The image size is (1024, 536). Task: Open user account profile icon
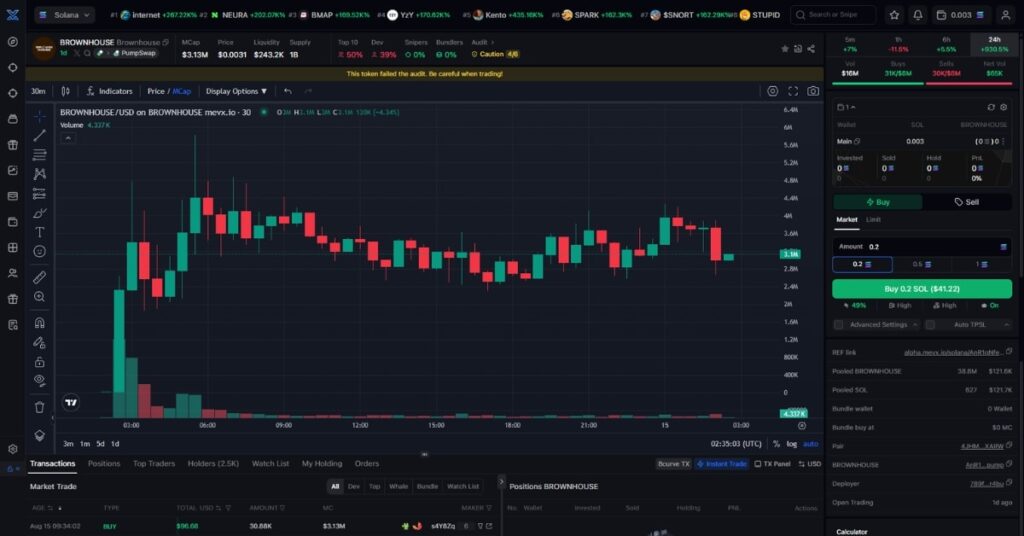[1005, 15]
